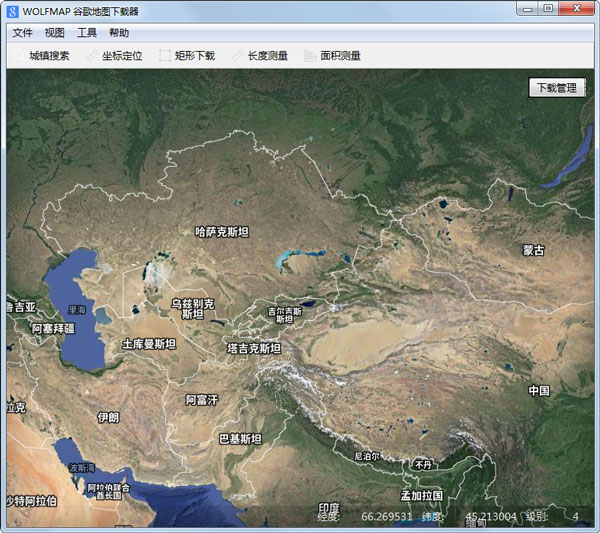Open the 视图 menu
The height and width of the screenshot is (533, 600).
(x=54, y=33)
